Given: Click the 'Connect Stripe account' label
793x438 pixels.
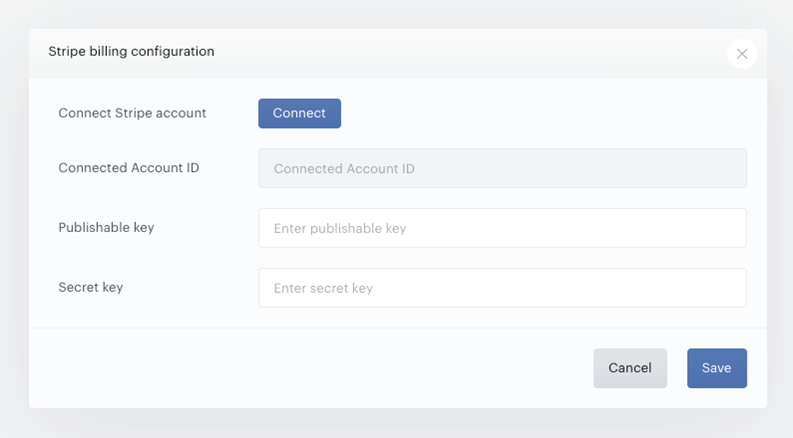Looking at the screenshot, I should coord(133,113).
